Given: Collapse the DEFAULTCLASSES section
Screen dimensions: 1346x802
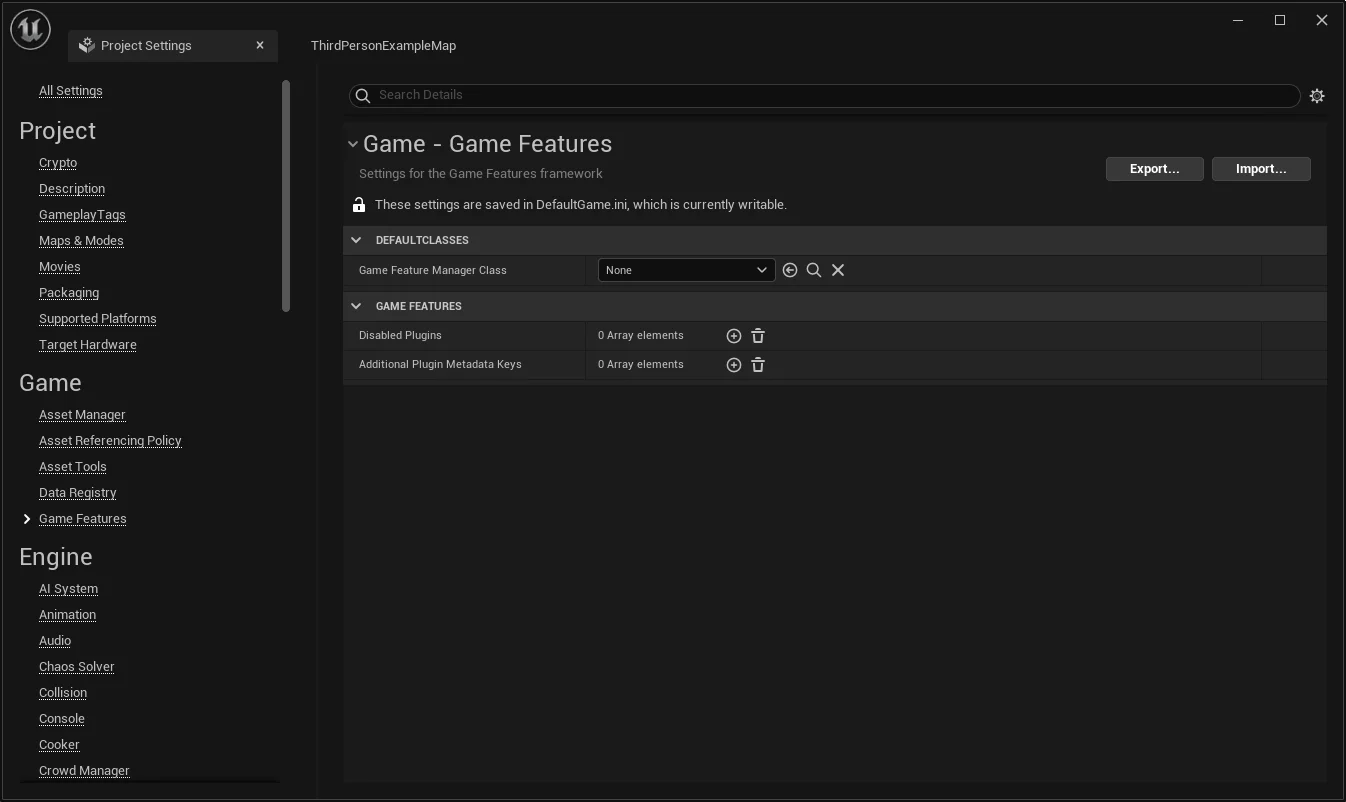Looking at the screenshot, I should point(356,240).
